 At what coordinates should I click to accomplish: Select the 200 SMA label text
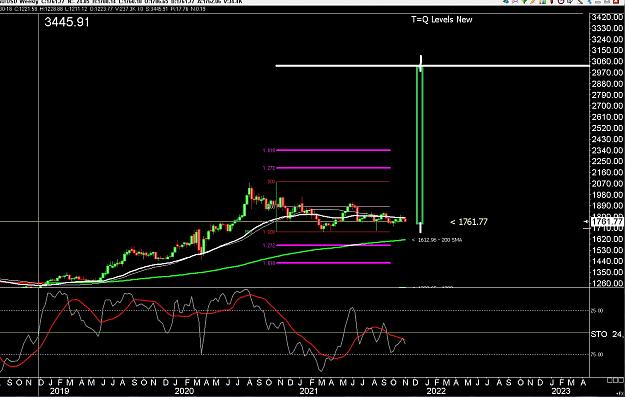437,240
